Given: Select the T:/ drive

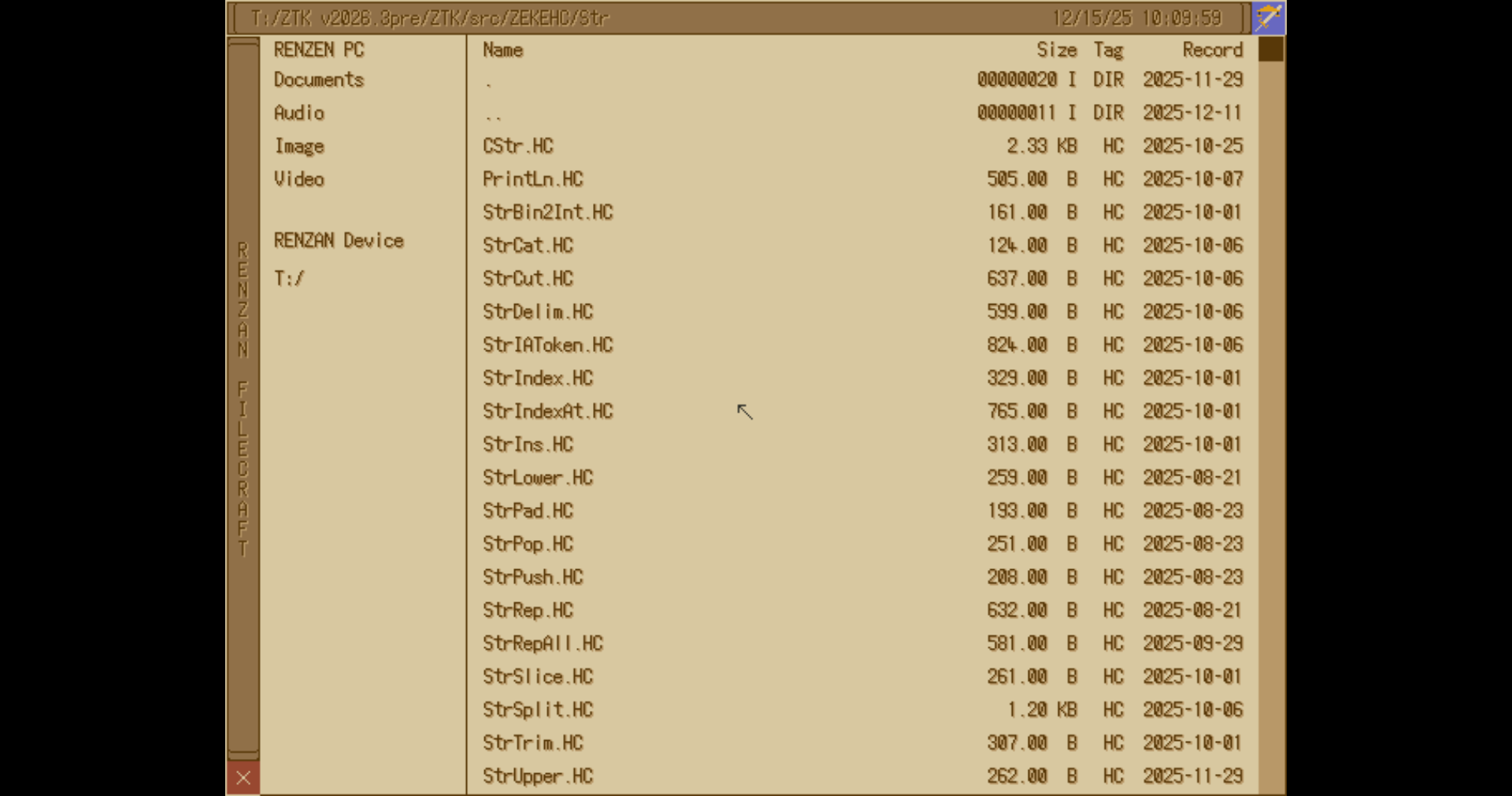Looking at the screenshot, I should 289,278.
